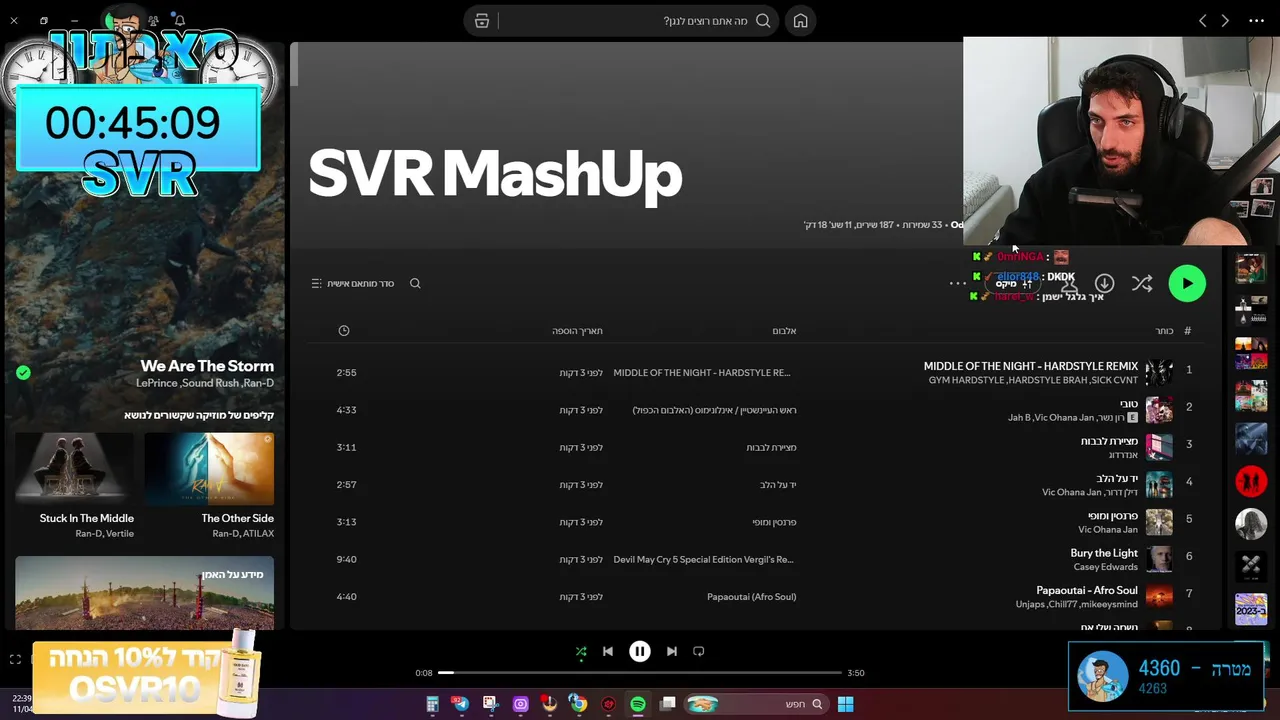
Task: Download the SVR MashUp playlist
Action: pos(1104,284)
